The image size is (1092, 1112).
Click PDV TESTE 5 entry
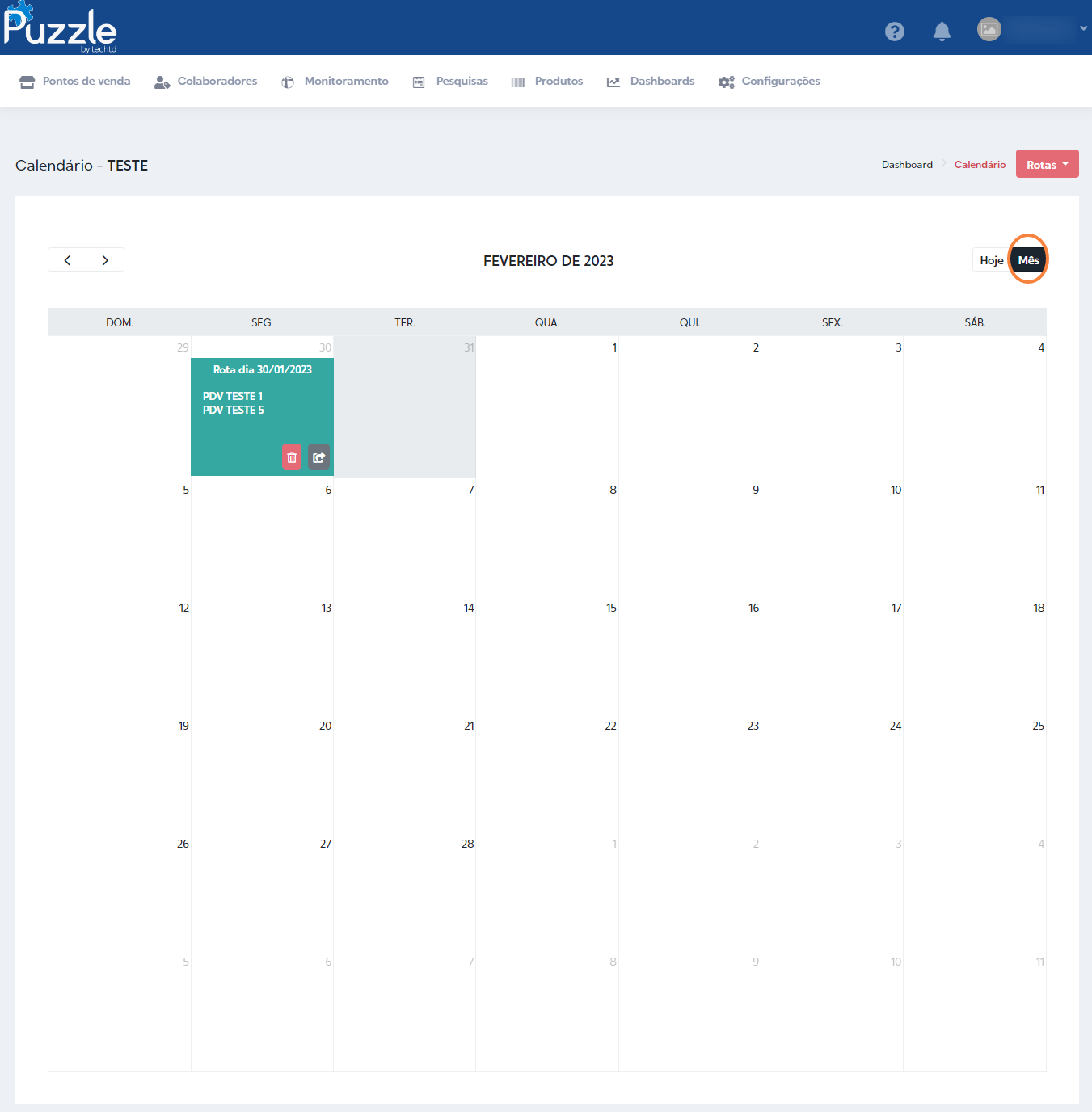pos(234,410)
